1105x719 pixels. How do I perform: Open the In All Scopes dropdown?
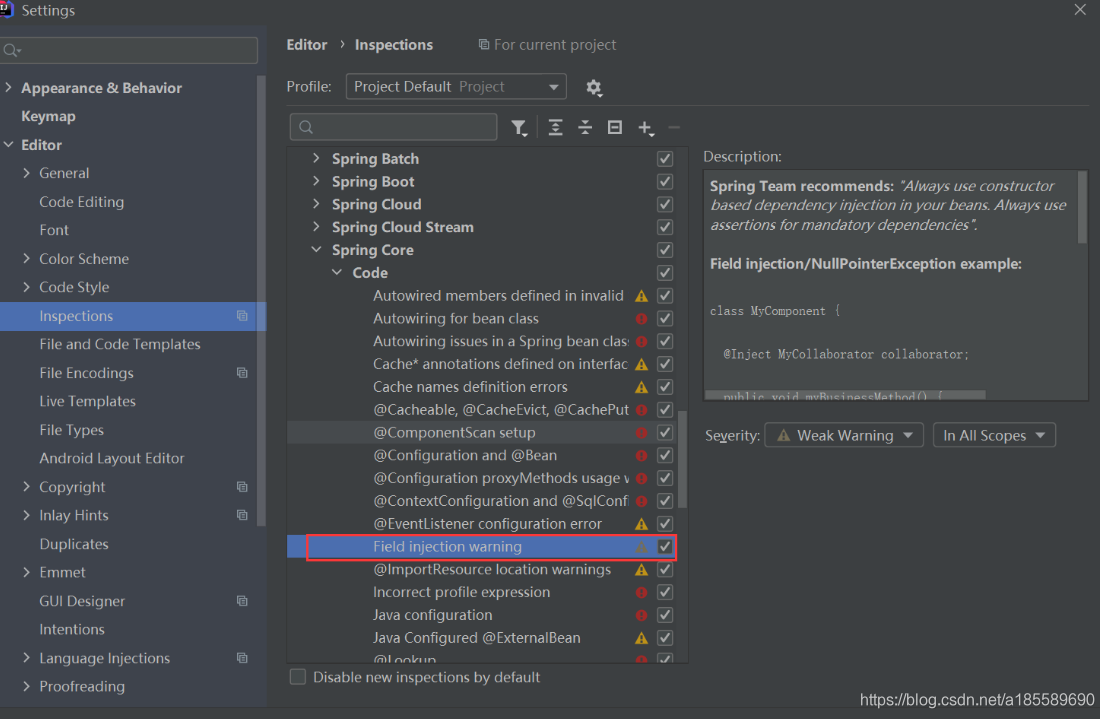coord(994,436)
